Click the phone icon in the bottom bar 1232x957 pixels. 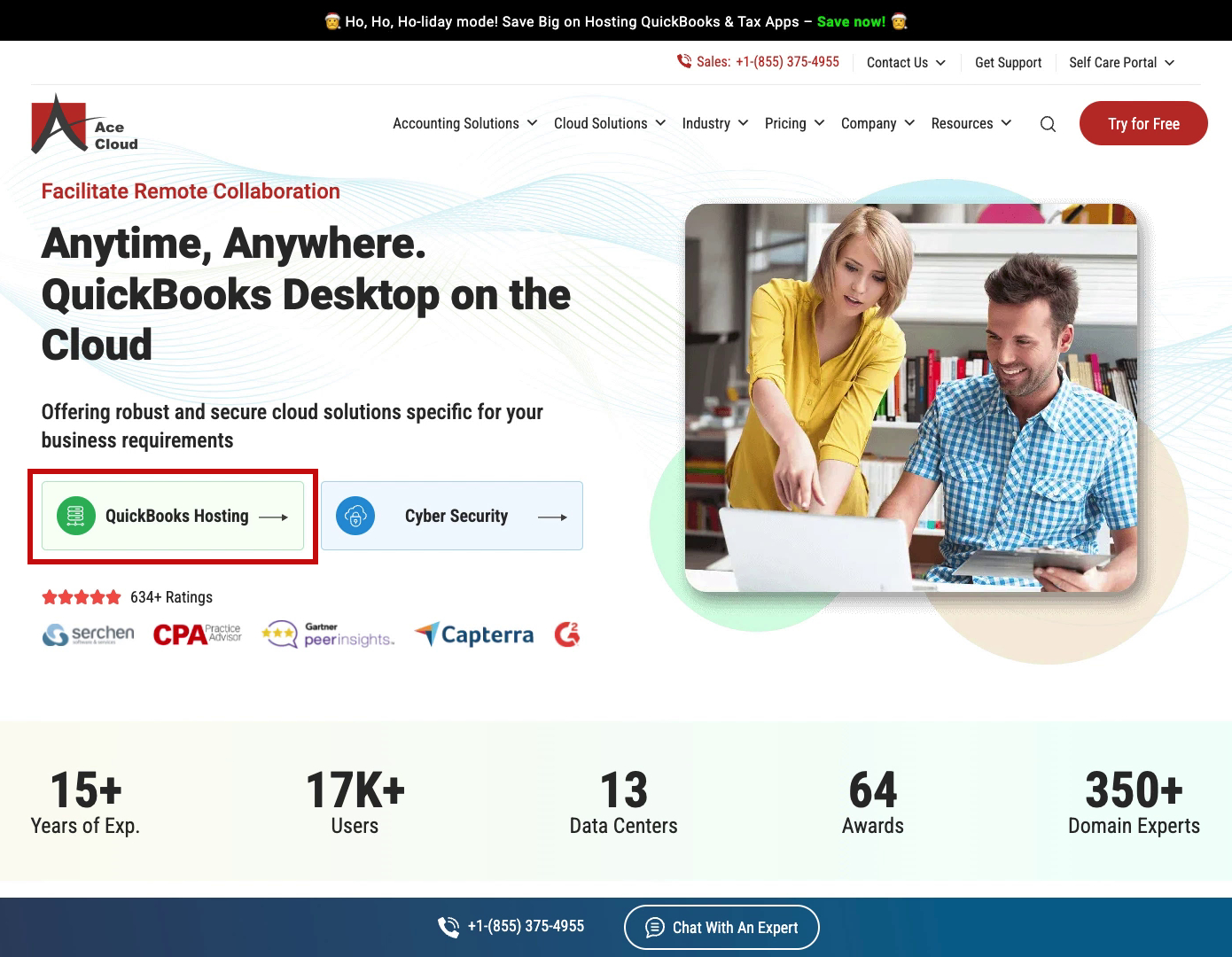448,927
